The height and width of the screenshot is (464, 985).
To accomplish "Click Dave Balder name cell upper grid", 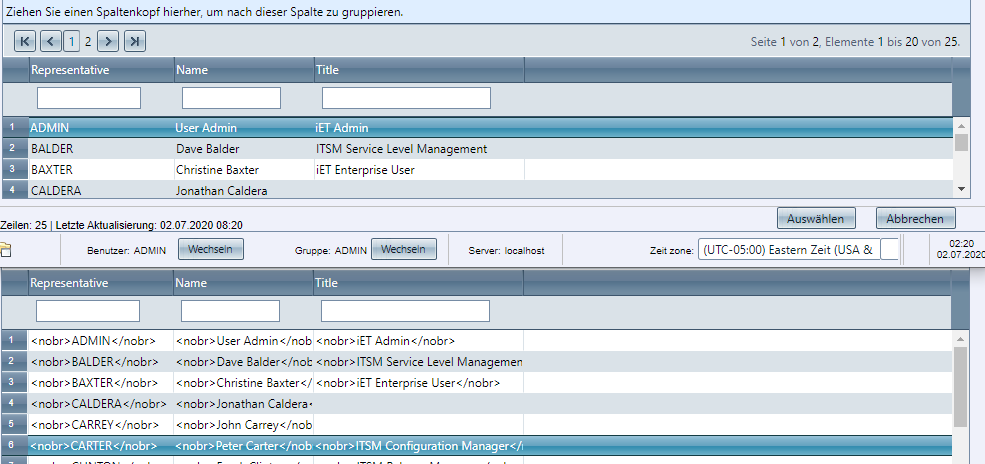I will point(244,149).
